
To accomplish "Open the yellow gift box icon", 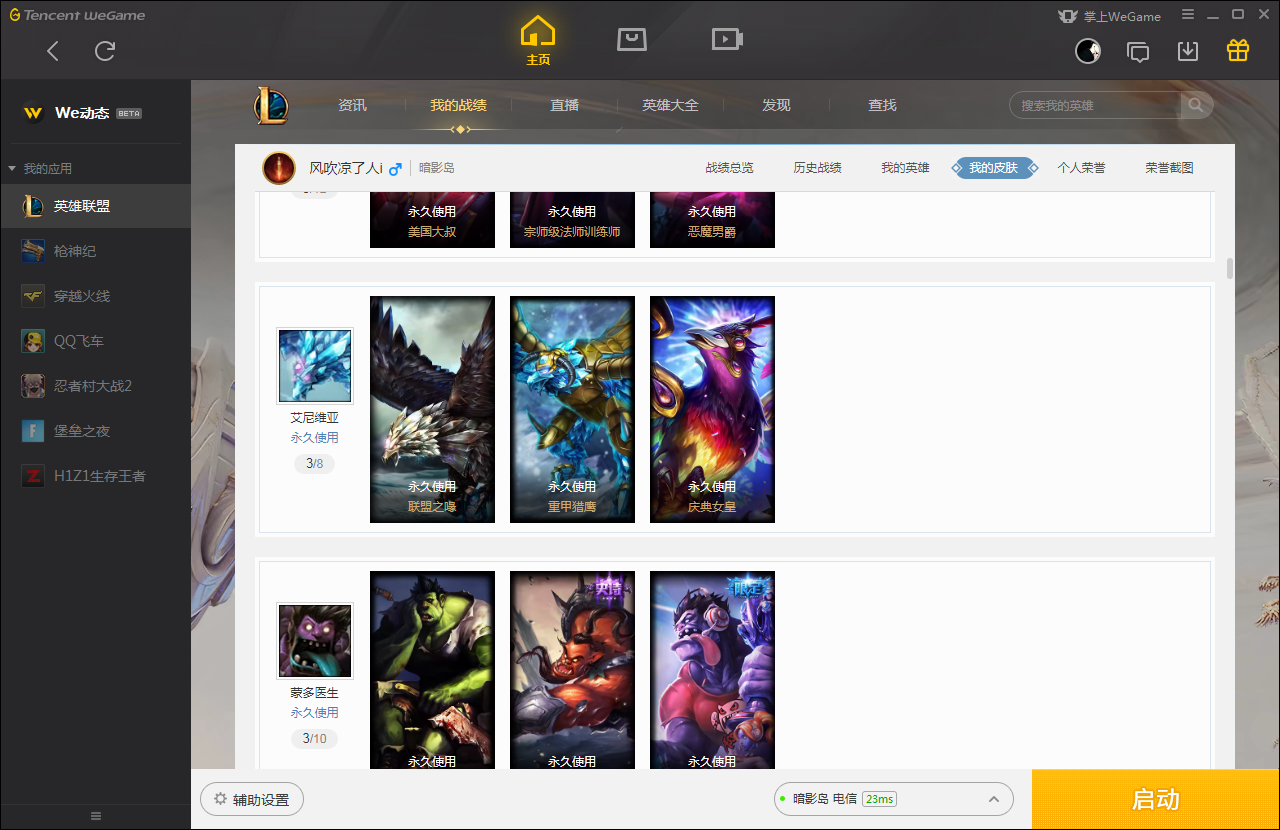I will [1238, 50].
